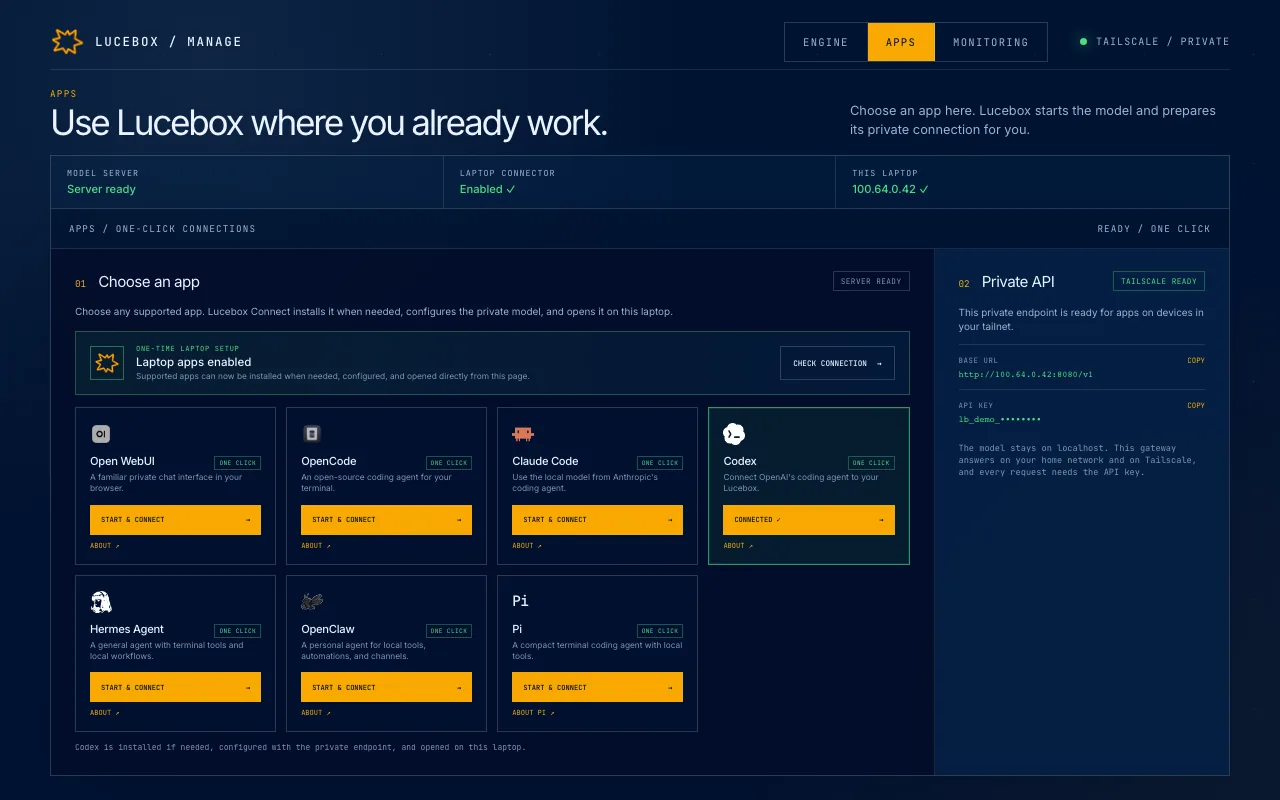Click the One Click badge on Codex
This screenshot has width=1280, height=800.
[871, 463]
